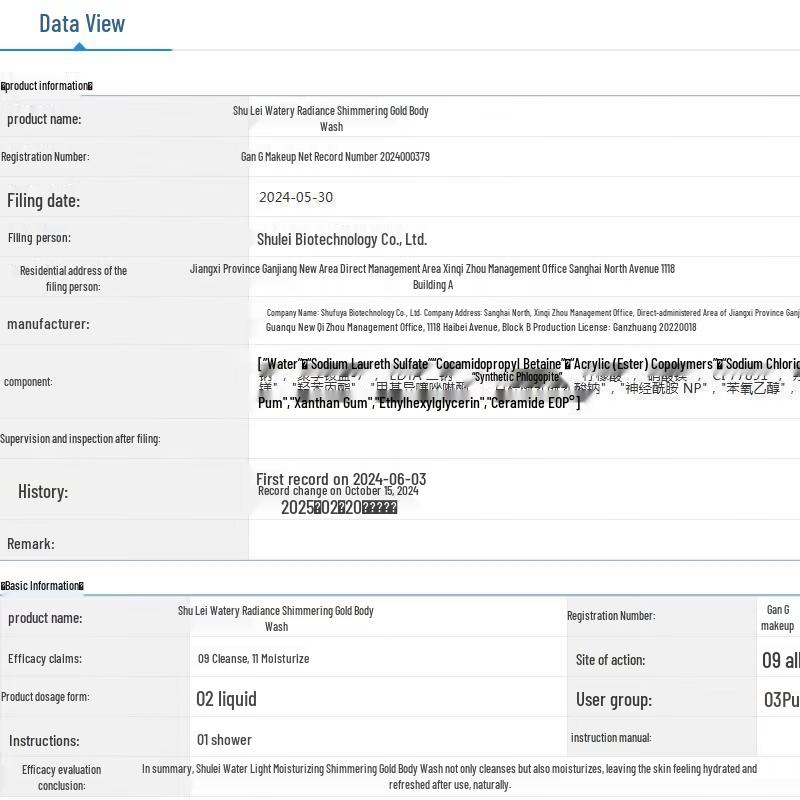The width and height of the screenshot is (800, 800).
Task: Click 'Registration Number:' label in Basic Information
Action: tap(611, 616)
